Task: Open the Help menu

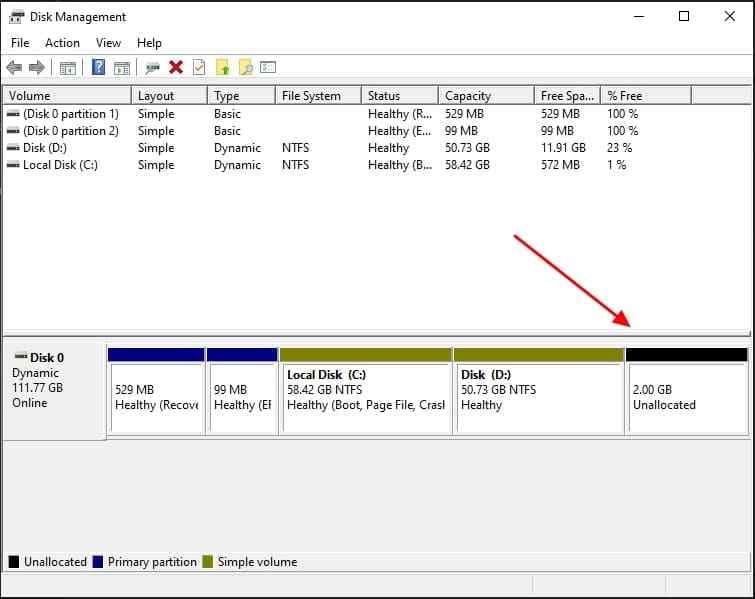Action: coord(149,43)
